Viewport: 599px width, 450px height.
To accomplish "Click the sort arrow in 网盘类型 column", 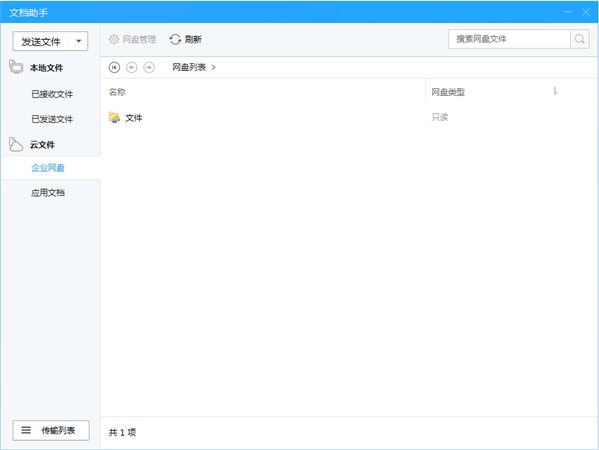I will point(555,91).
